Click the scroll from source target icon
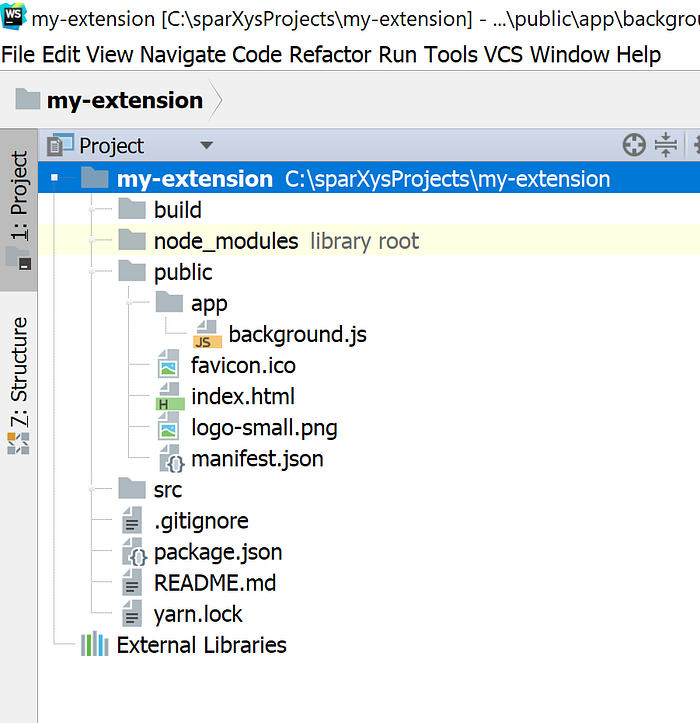700x723 pixels. 634,146
